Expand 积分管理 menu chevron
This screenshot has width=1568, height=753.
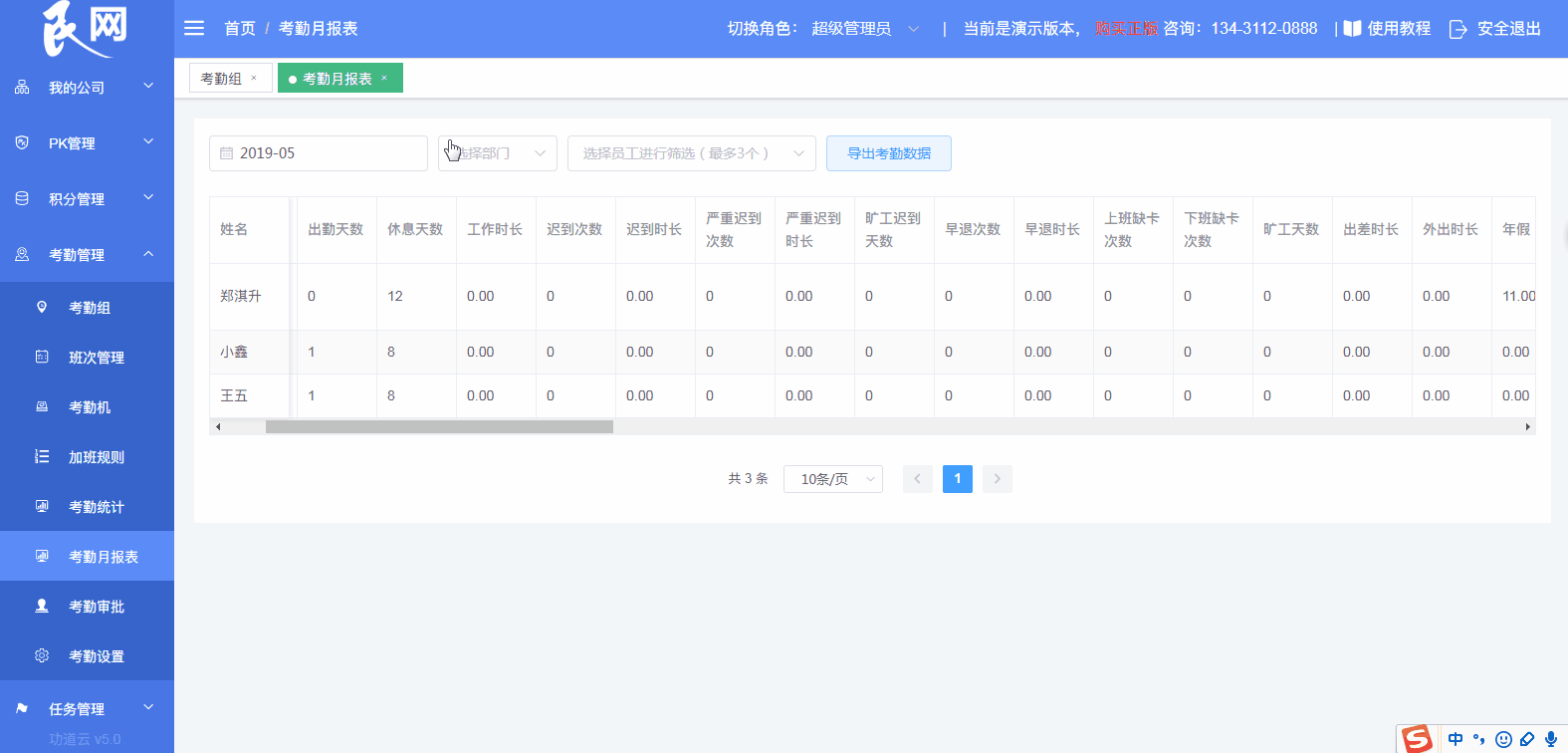[x=148, y=197]
